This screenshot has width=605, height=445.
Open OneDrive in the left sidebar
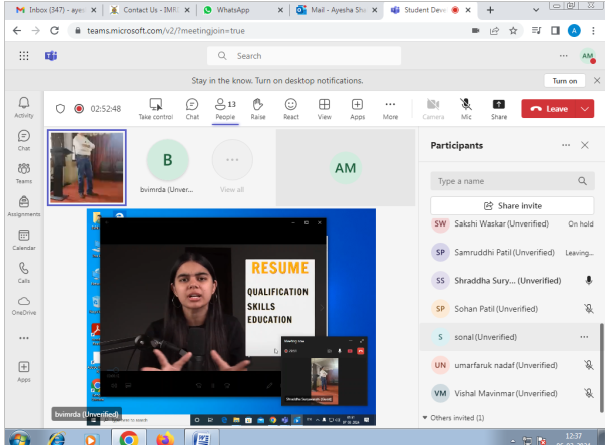coord(24,304)
